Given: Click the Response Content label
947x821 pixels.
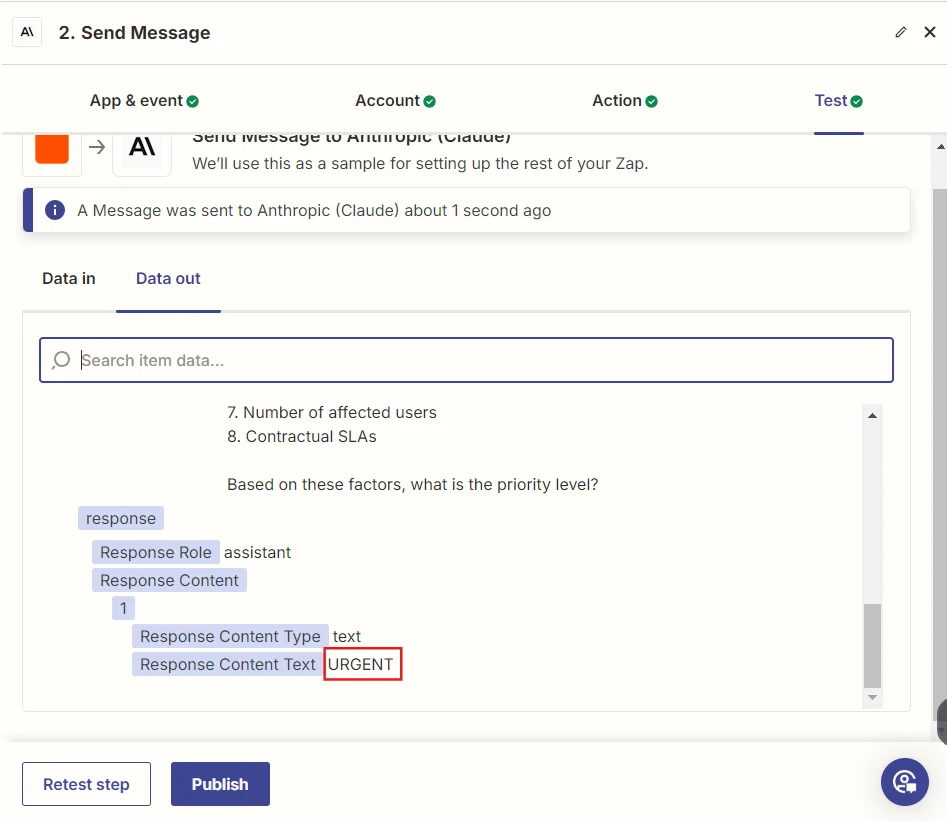Looking at the screenshot, I should pos(169,580).
